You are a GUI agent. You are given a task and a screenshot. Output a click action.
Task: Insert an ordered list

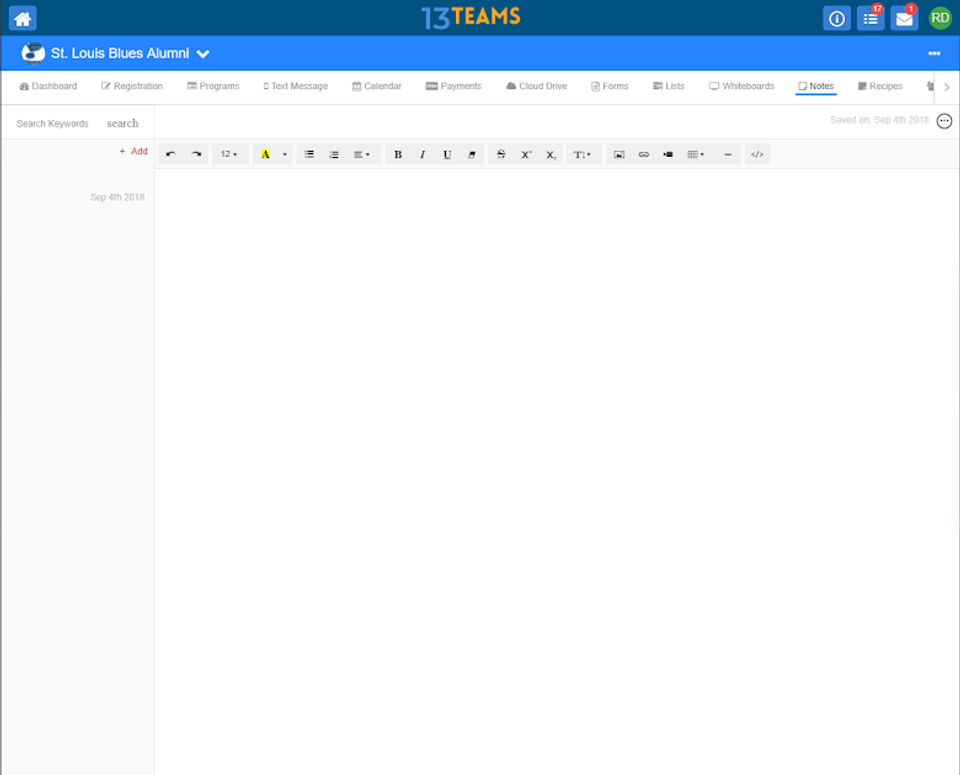[x=334, y=154]
